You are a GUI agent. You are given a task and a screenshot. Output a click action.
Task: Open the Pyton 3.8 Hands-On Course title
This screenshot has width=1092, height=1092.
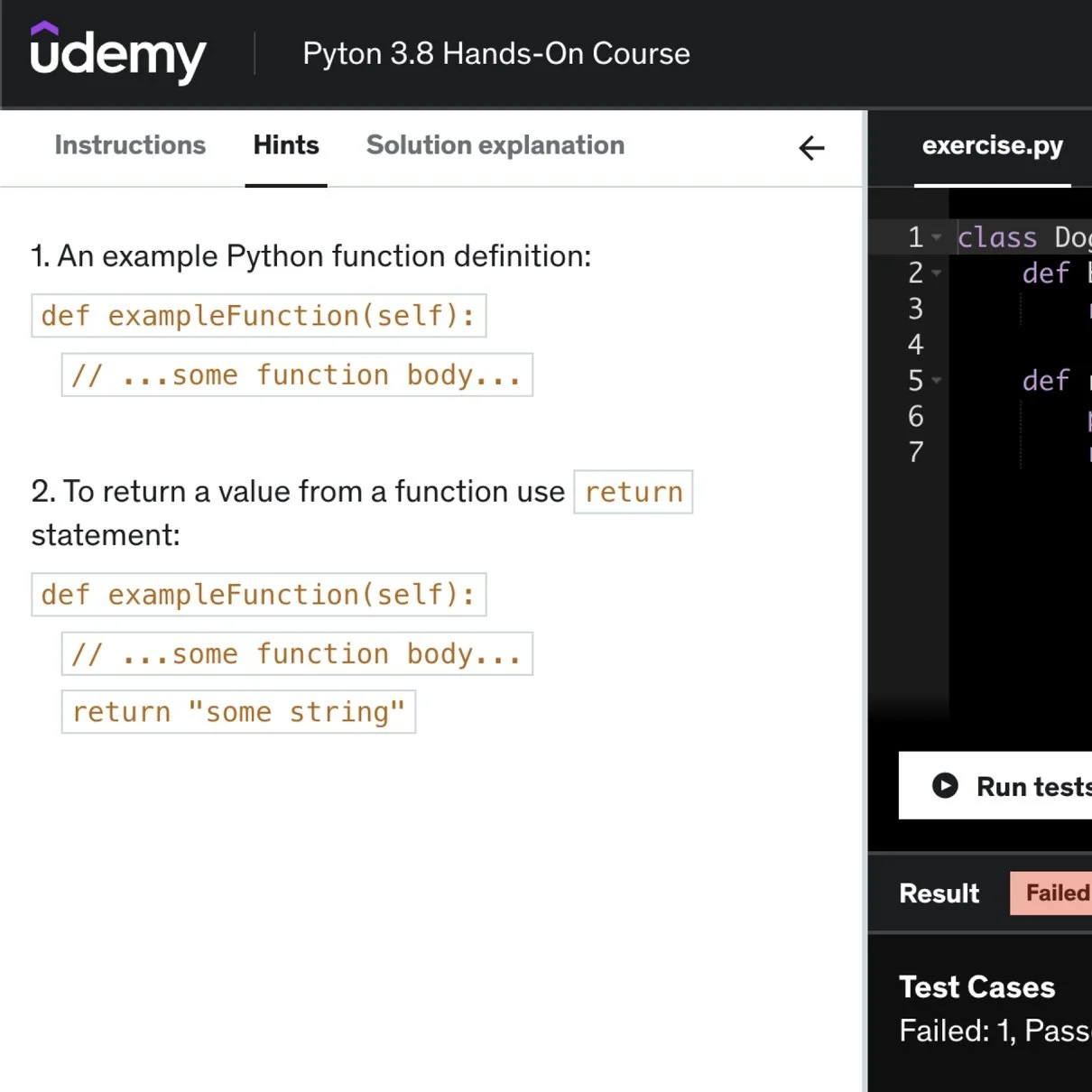(x=496, y=54)
